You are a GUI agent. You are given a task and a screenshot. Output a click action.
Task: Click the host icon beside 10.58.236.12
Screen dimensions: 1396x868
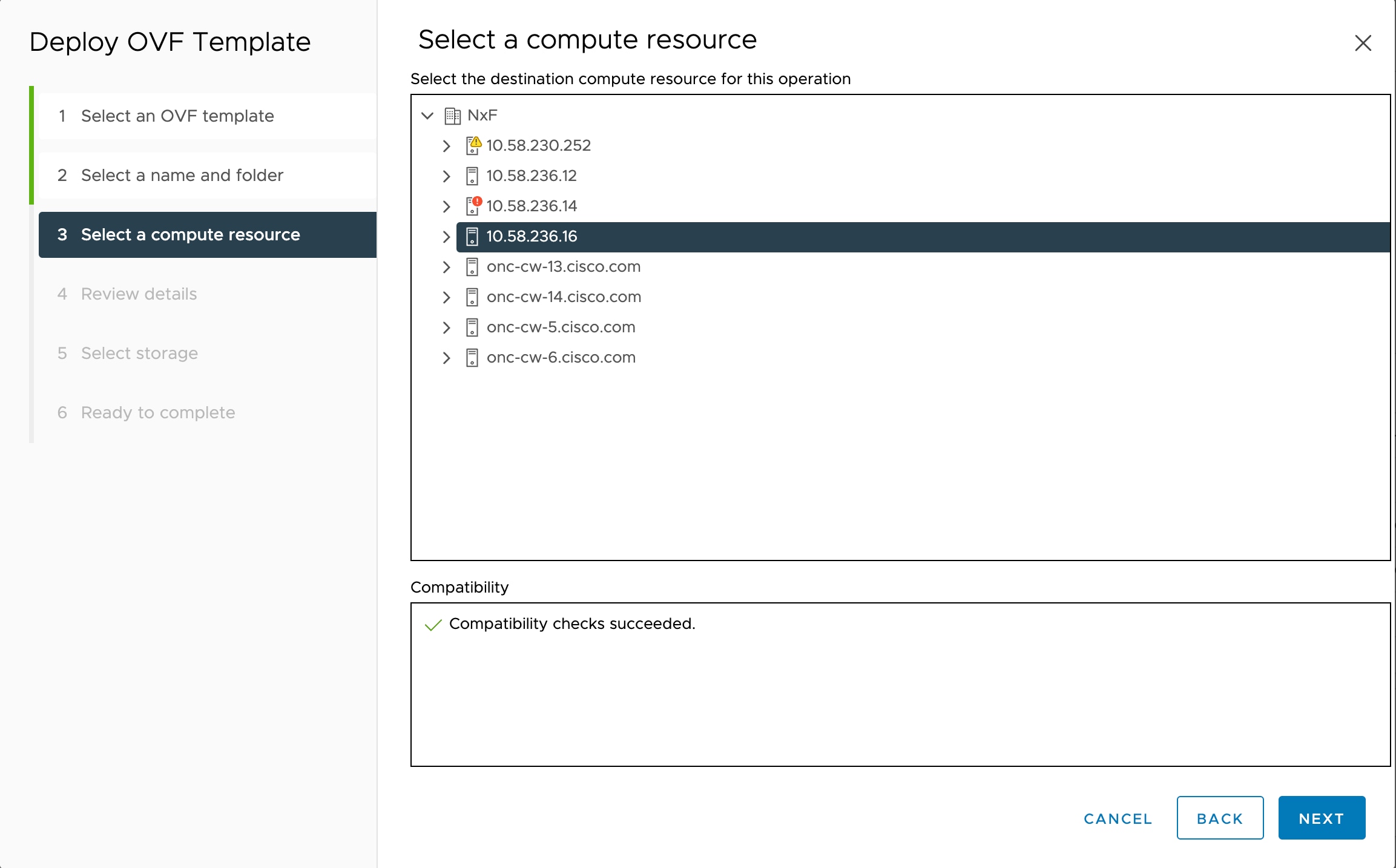click(x=472, y=176)
